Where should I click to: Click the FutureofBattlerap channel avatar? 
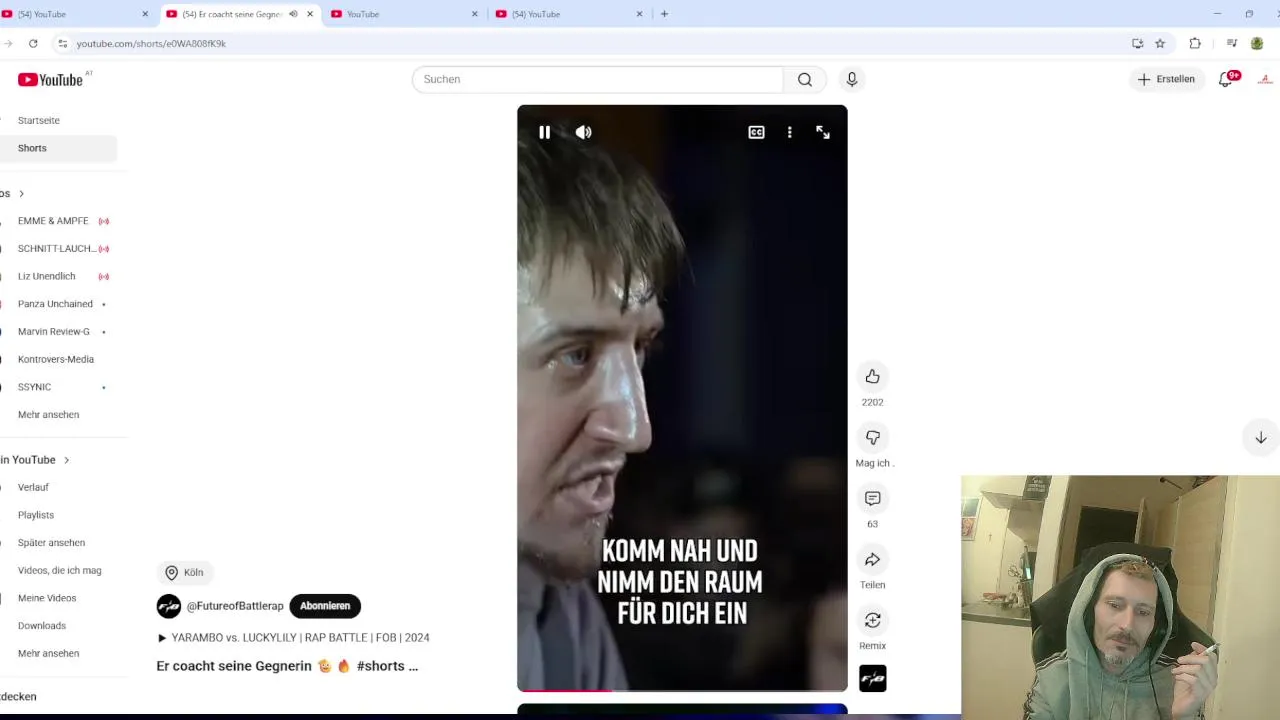click(169, 606)
